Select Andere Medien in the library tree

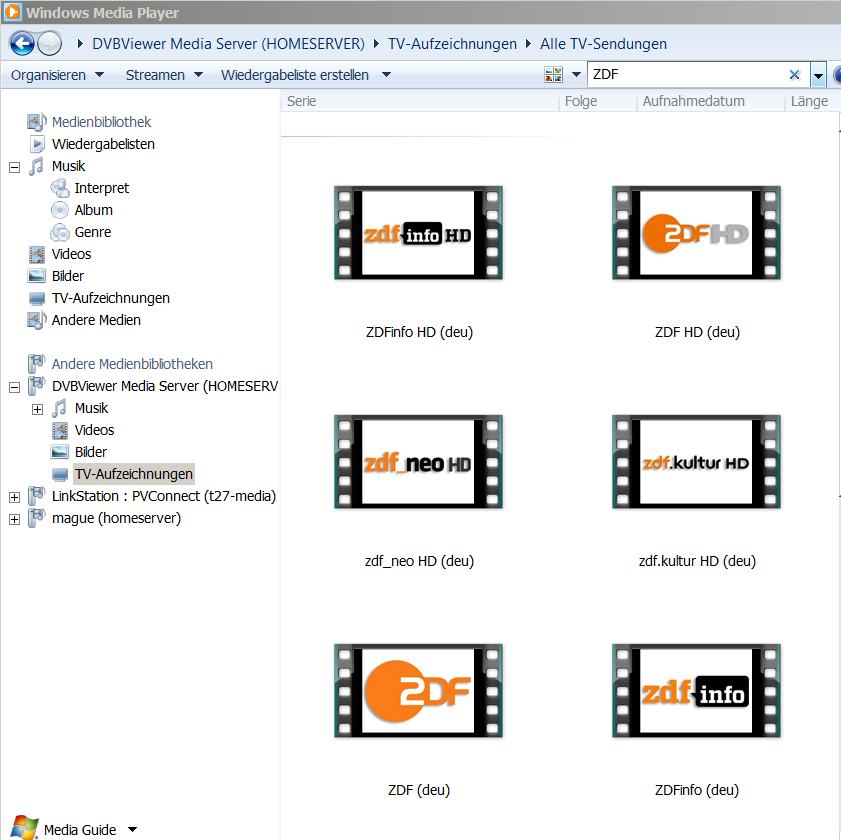(96, 320)
